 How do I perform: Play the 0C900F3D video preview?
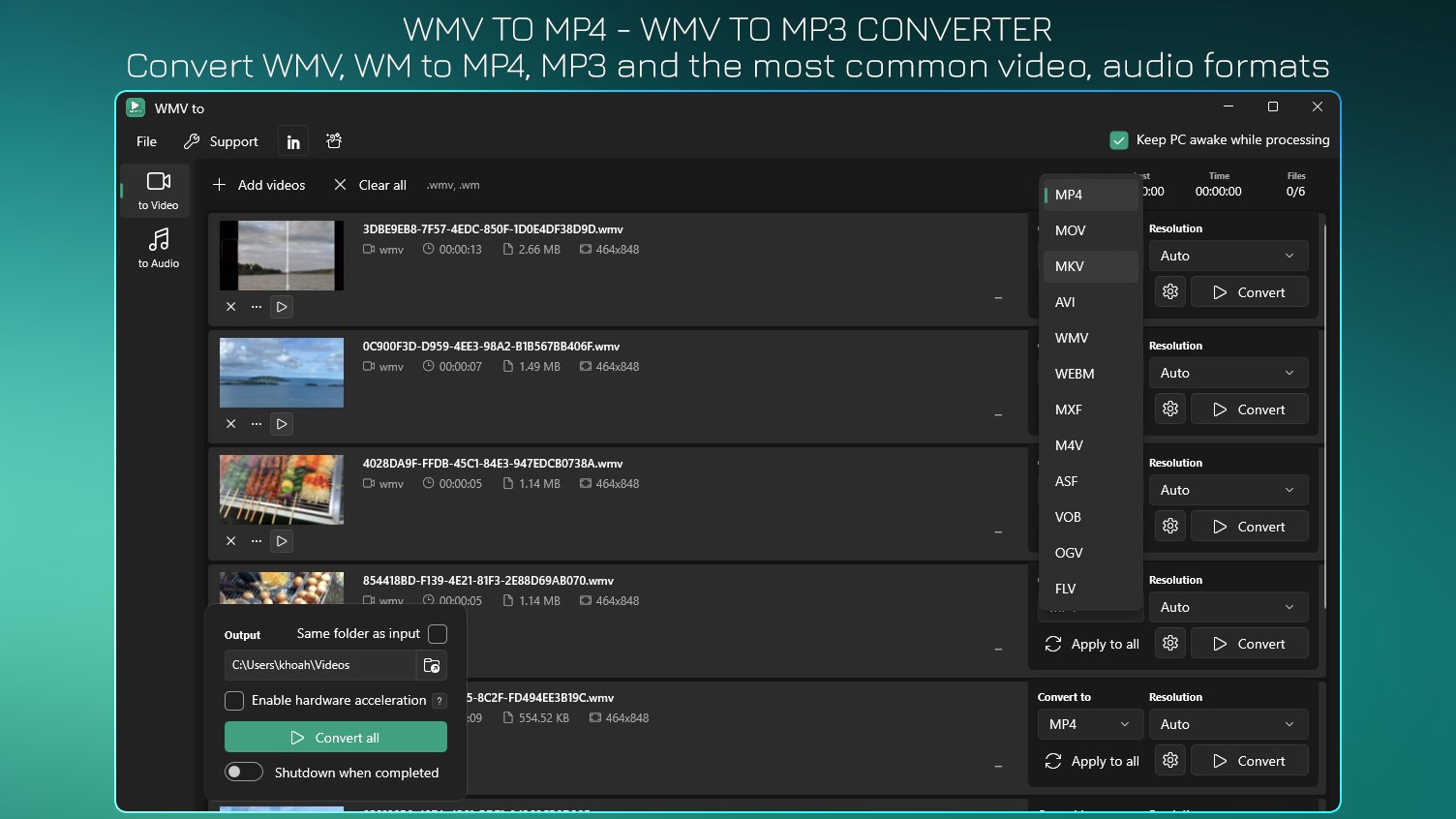click(282, 424)
